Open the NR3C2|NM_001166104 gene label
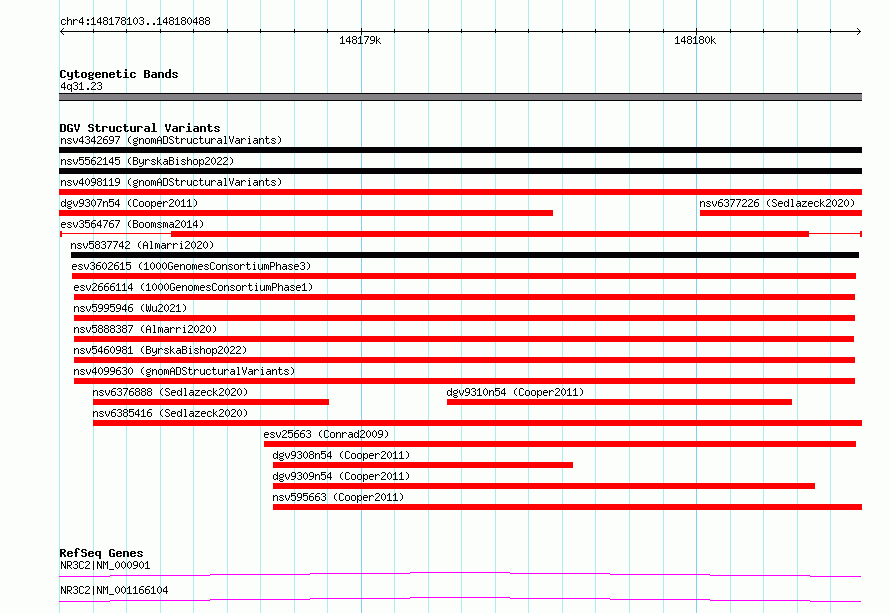The image size is (890, 613). (114, 590)
